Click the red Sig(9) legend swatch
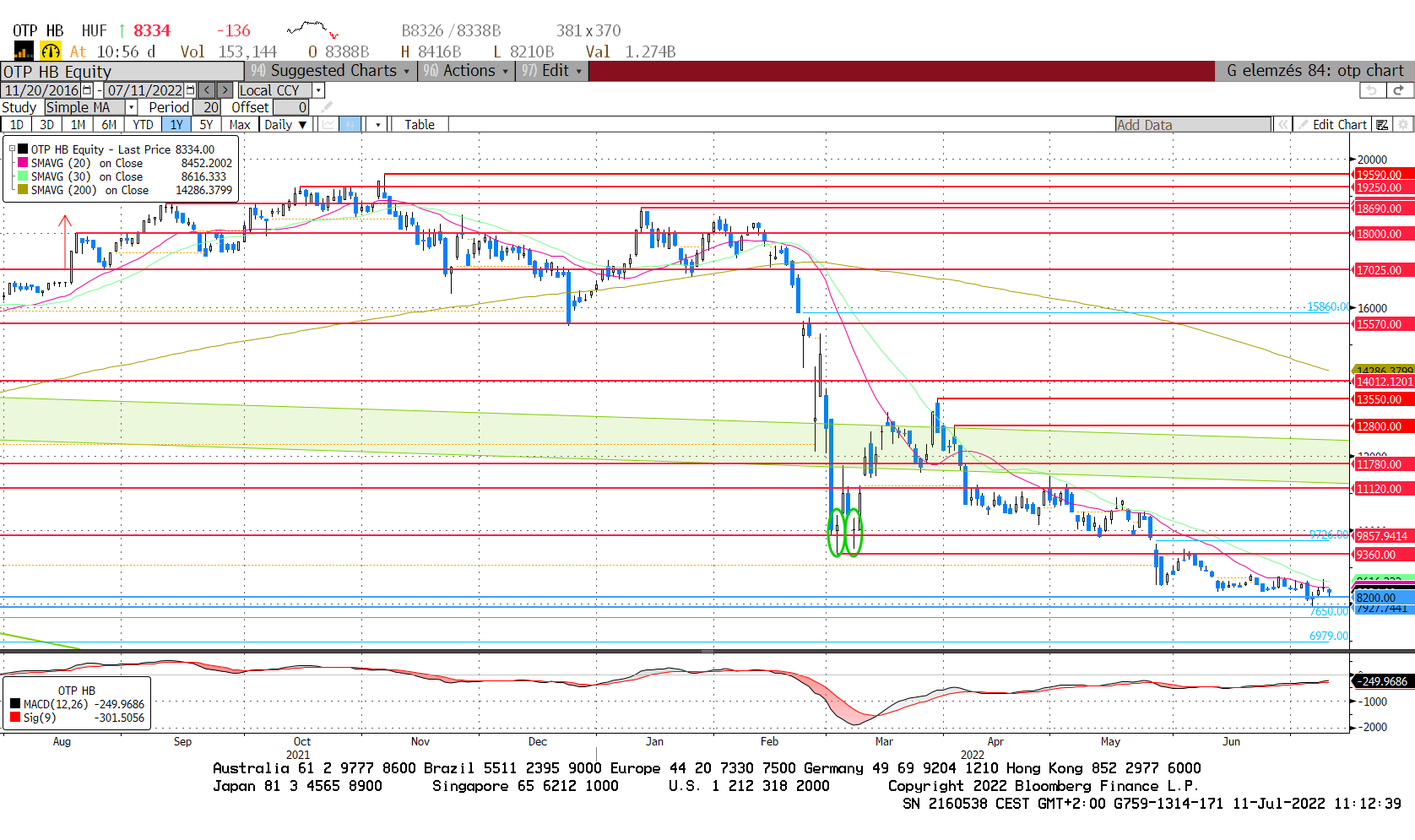 click(15, 718)
